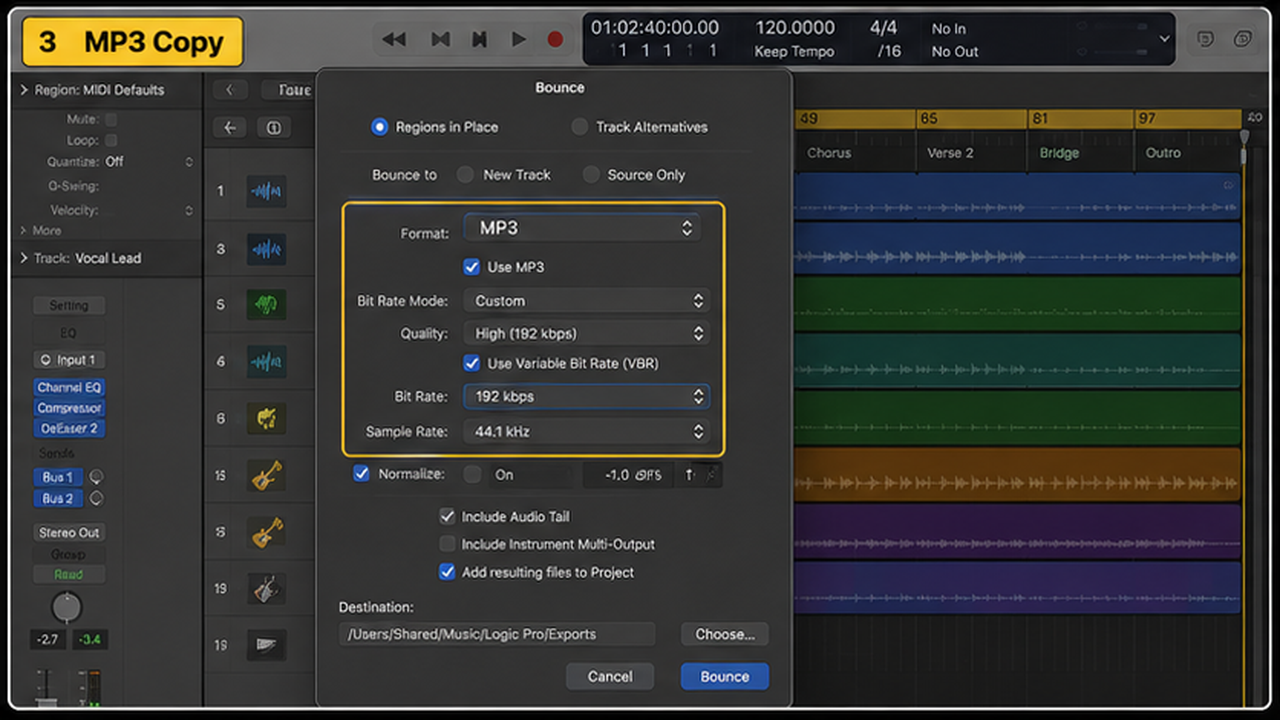Click the Outro arrangement marker
This screenshot has height=720, width=1280.
[1163, 153]
